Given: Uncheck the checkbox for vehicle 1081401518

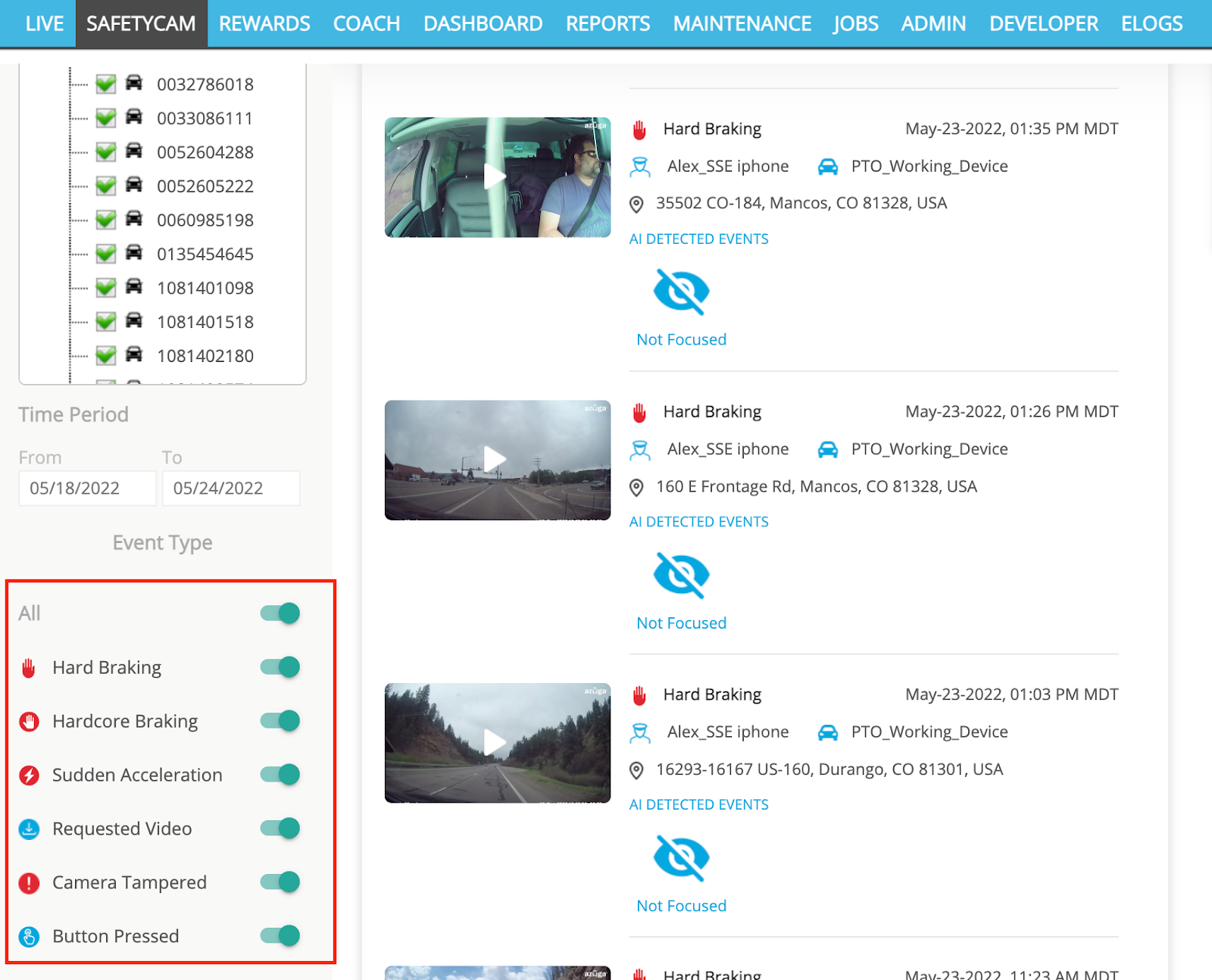Looking at the screenshot, I should 106,322.
